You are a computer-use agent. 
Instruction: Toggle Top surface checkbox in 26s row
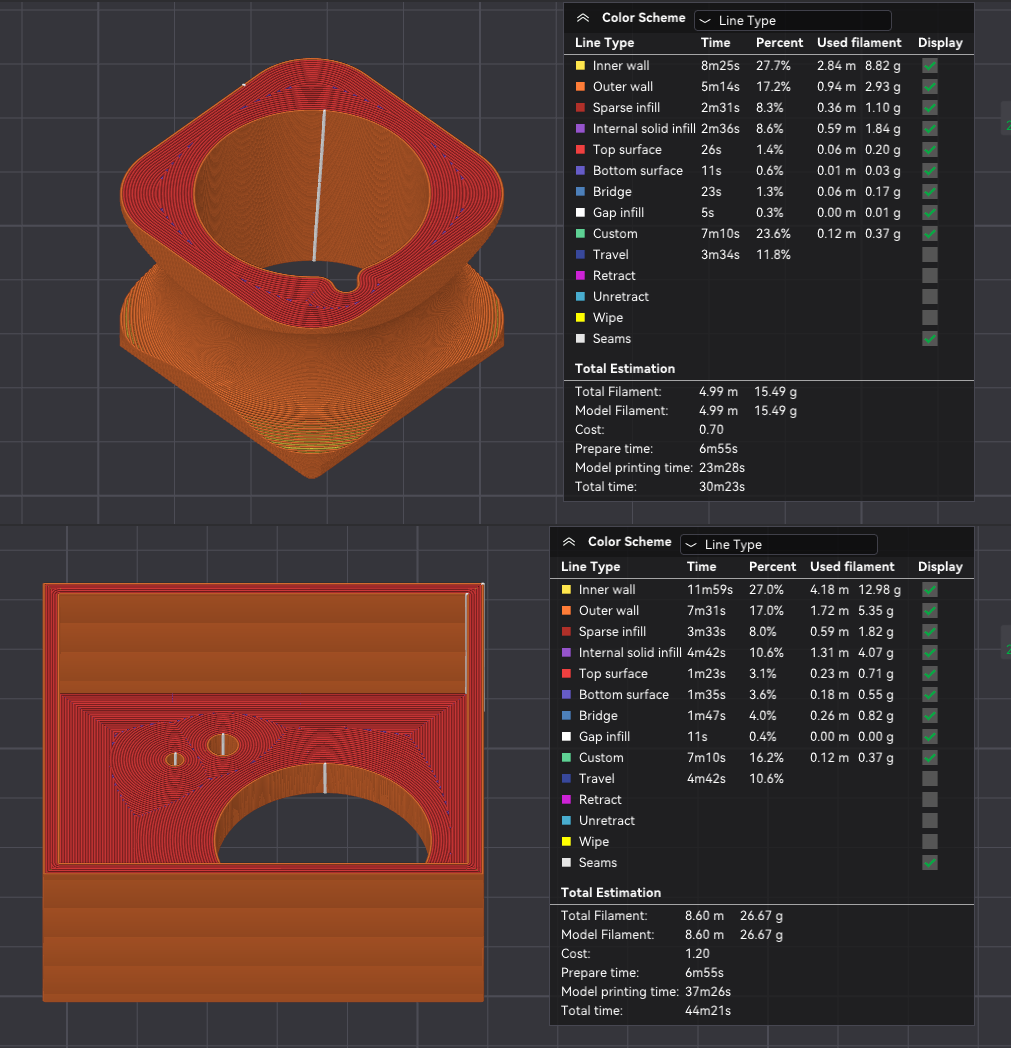click(x=929, y=150)
